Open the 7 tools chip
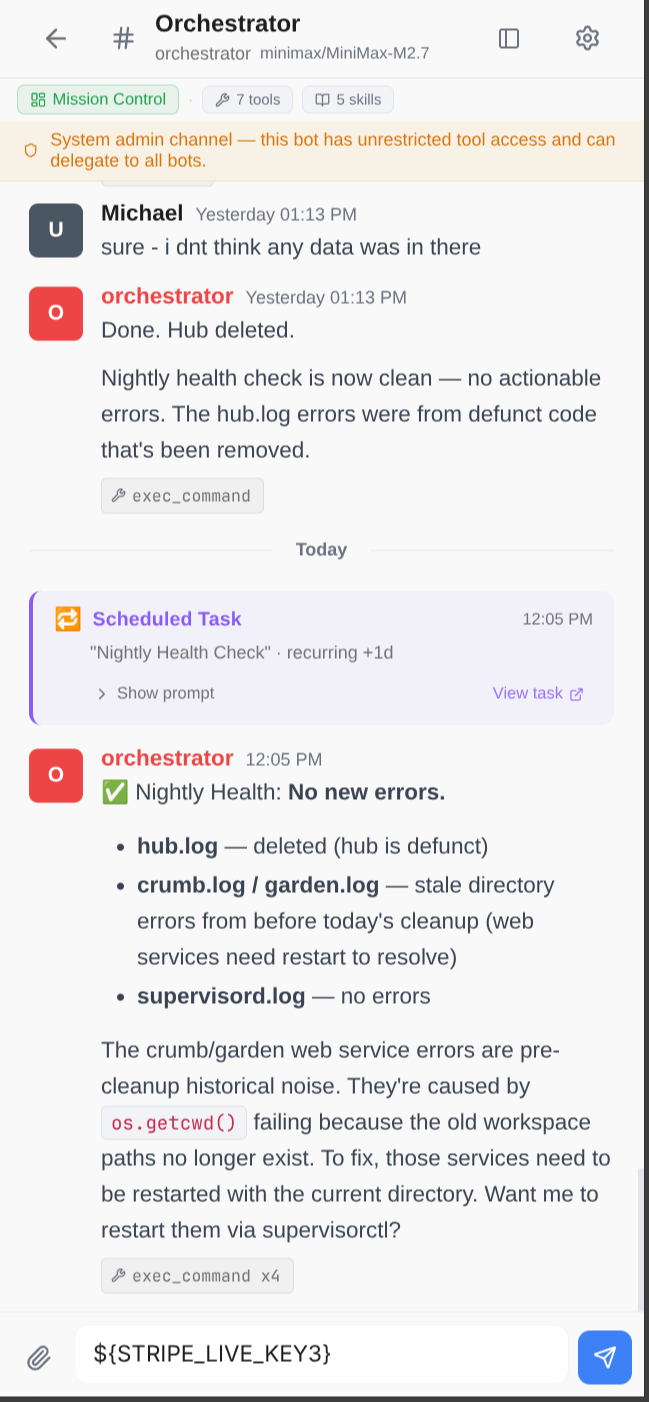649x1402 pixels. point(247,100)
